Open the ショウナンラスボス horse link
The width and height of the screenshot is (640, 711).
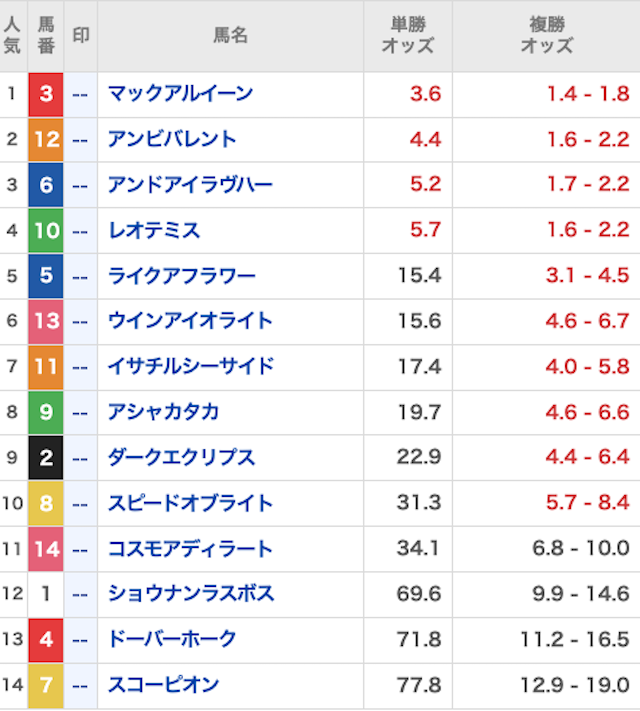[x=190, y=594]
